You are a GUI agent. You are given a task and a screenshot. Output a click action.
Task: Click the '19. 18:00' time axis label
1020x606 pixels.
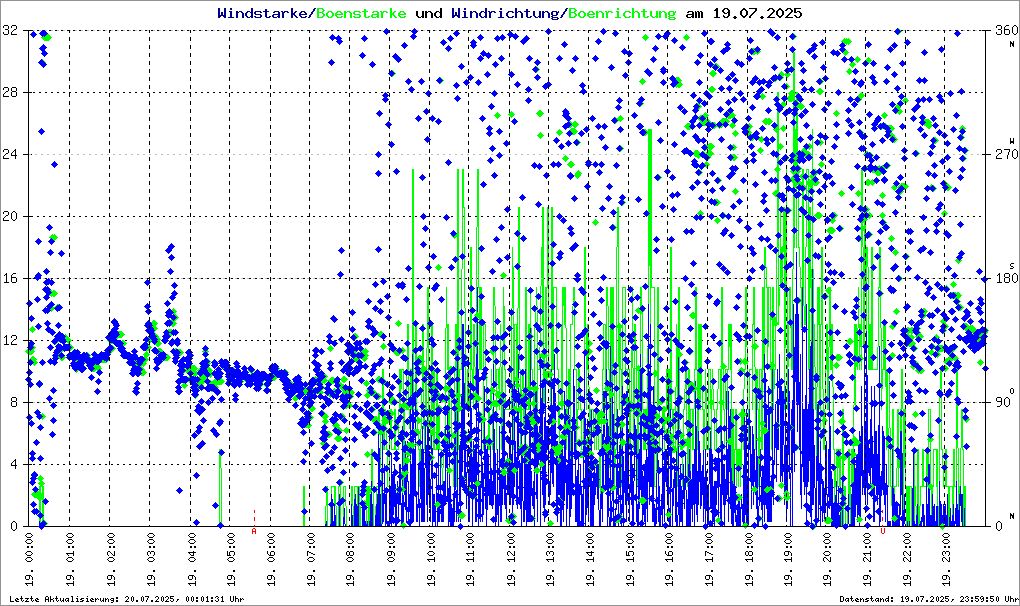[x=749, y=559]
